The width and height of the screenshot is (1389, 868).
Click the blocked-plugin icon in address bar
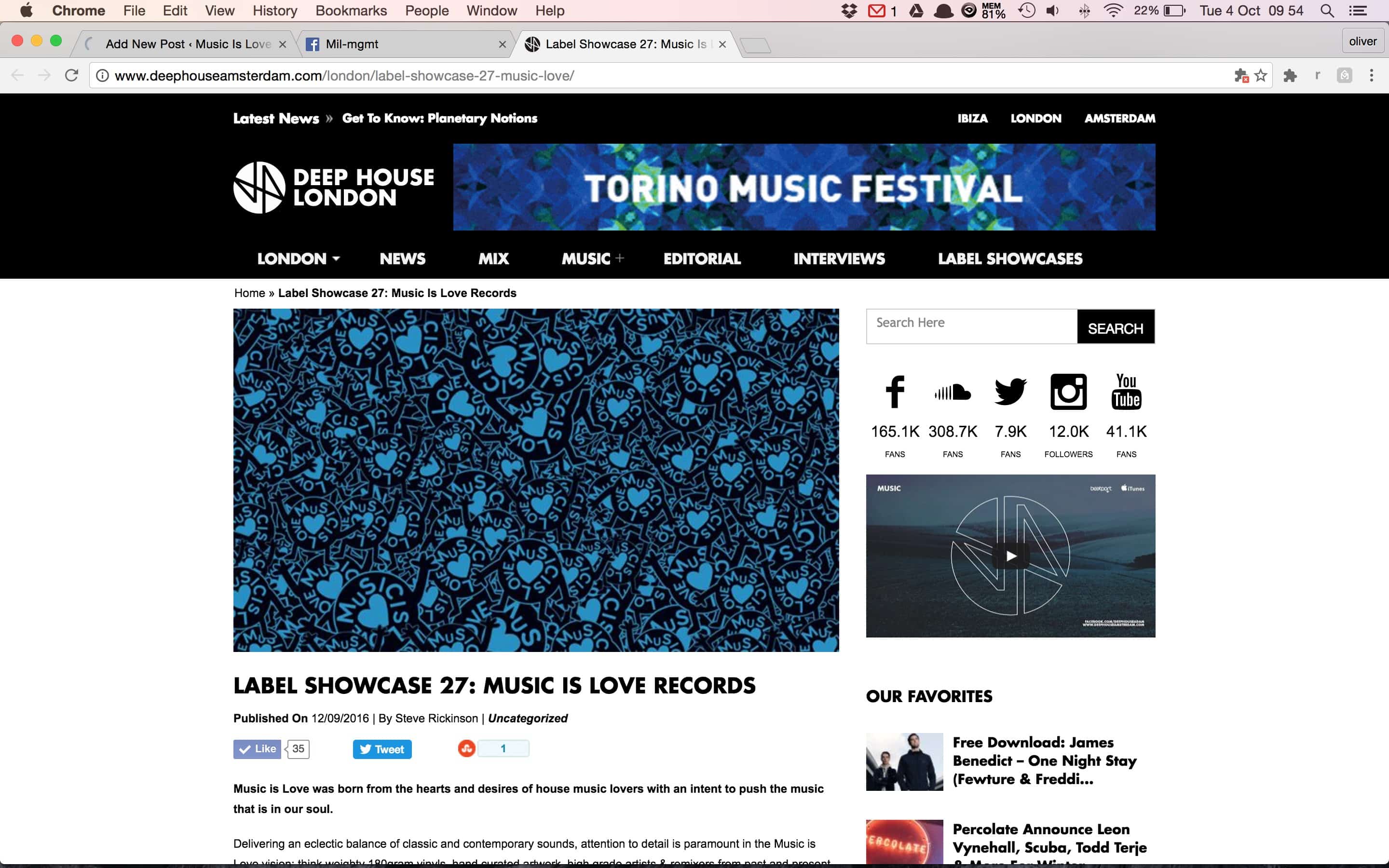pyautogui.click(x=1241, y=75)
